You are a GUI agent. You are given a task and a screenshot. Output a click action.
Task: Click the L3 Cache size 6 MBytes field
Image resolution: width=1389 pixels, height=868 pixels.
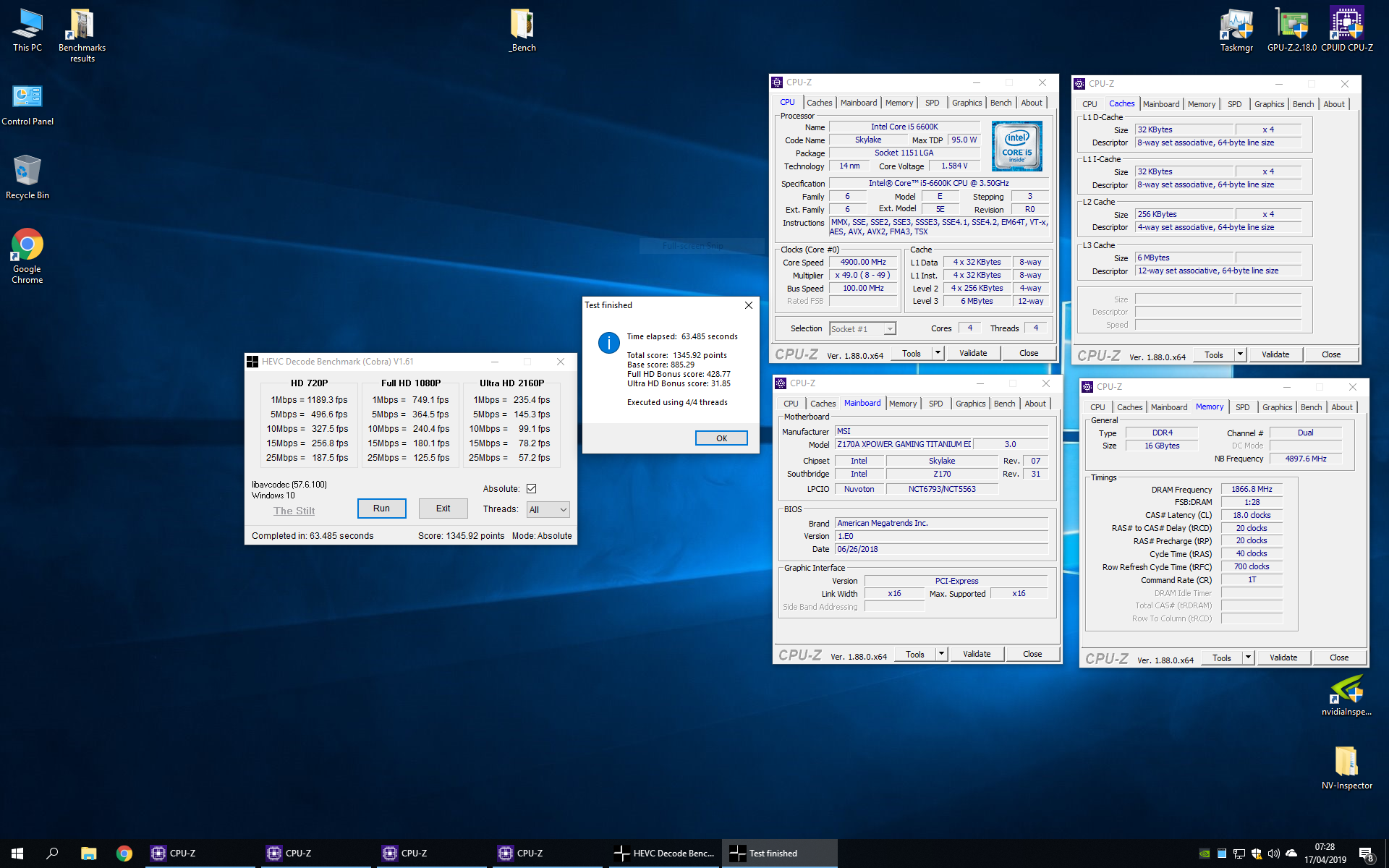(1184, 258)
